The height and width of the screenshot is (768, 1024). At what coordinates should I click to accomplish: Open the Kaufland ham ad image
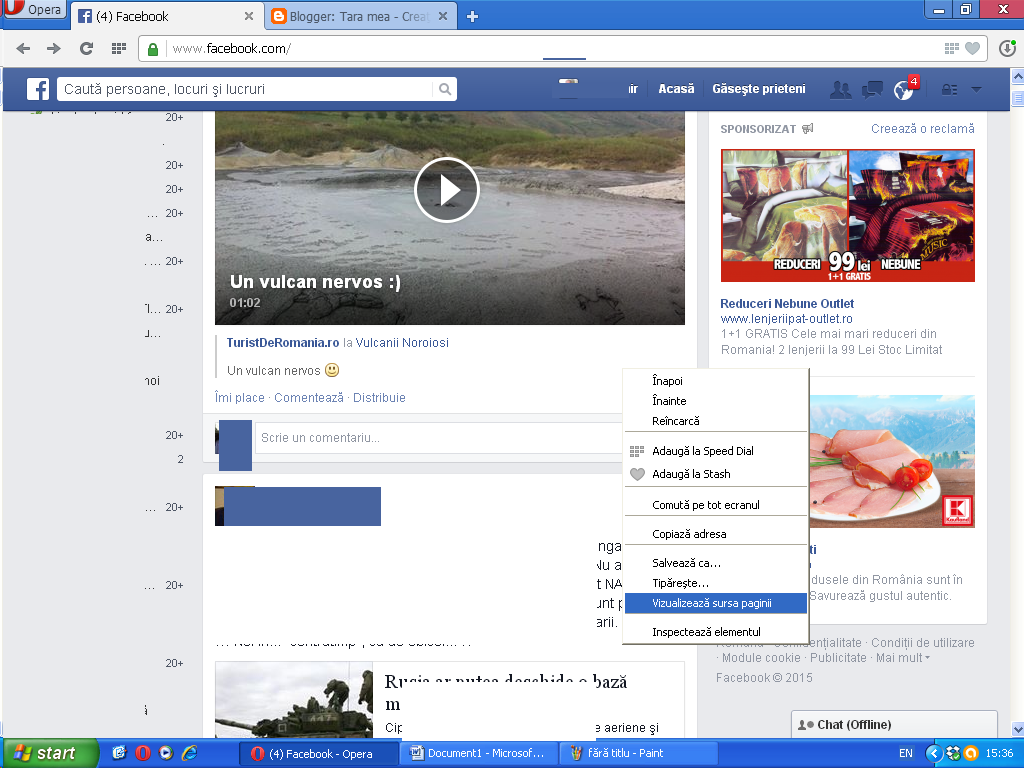tap(892, 461)
